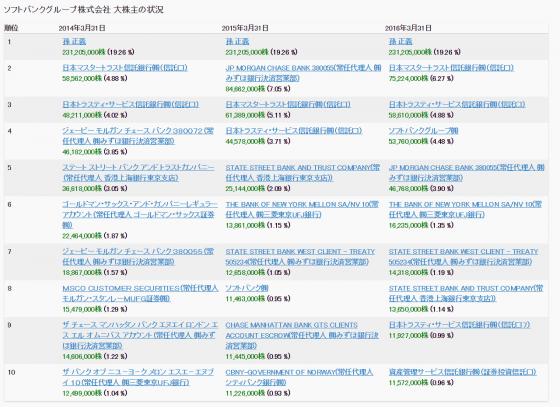Open the 孫 正義 link under 2015年3月31日
Viewport: 560px width, 407px height.
[x=237, y=41]
